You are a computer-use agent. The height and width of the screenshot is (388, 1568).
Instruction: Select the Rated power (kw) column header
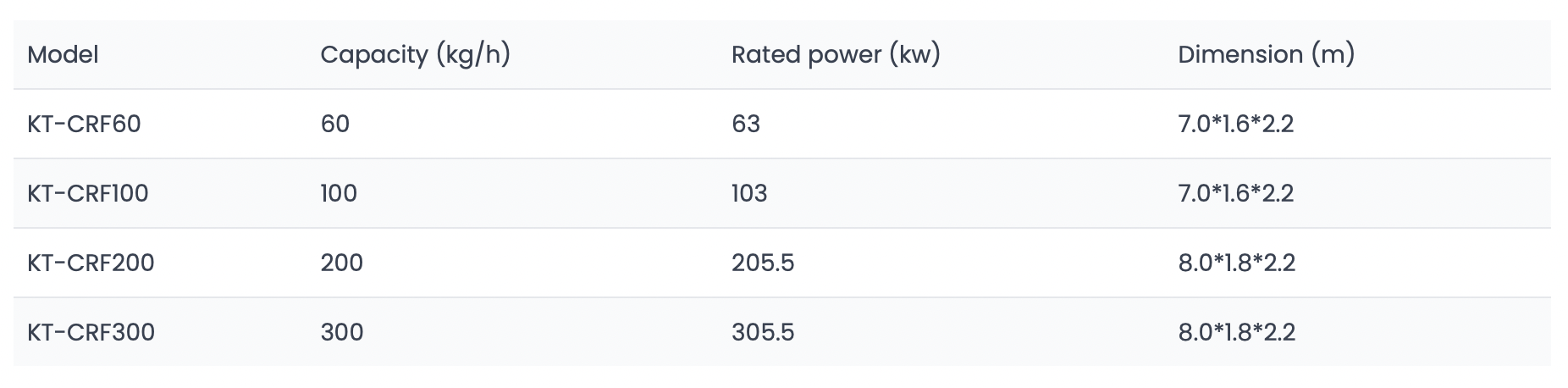(x=836, y=55)
